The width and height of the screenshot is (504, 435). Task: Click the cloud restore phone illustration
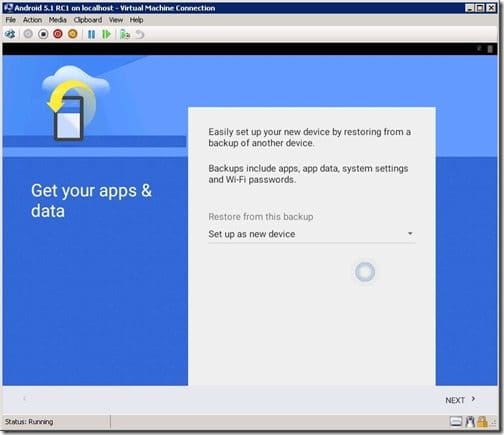pyautogui.click(x=76, y=102)
